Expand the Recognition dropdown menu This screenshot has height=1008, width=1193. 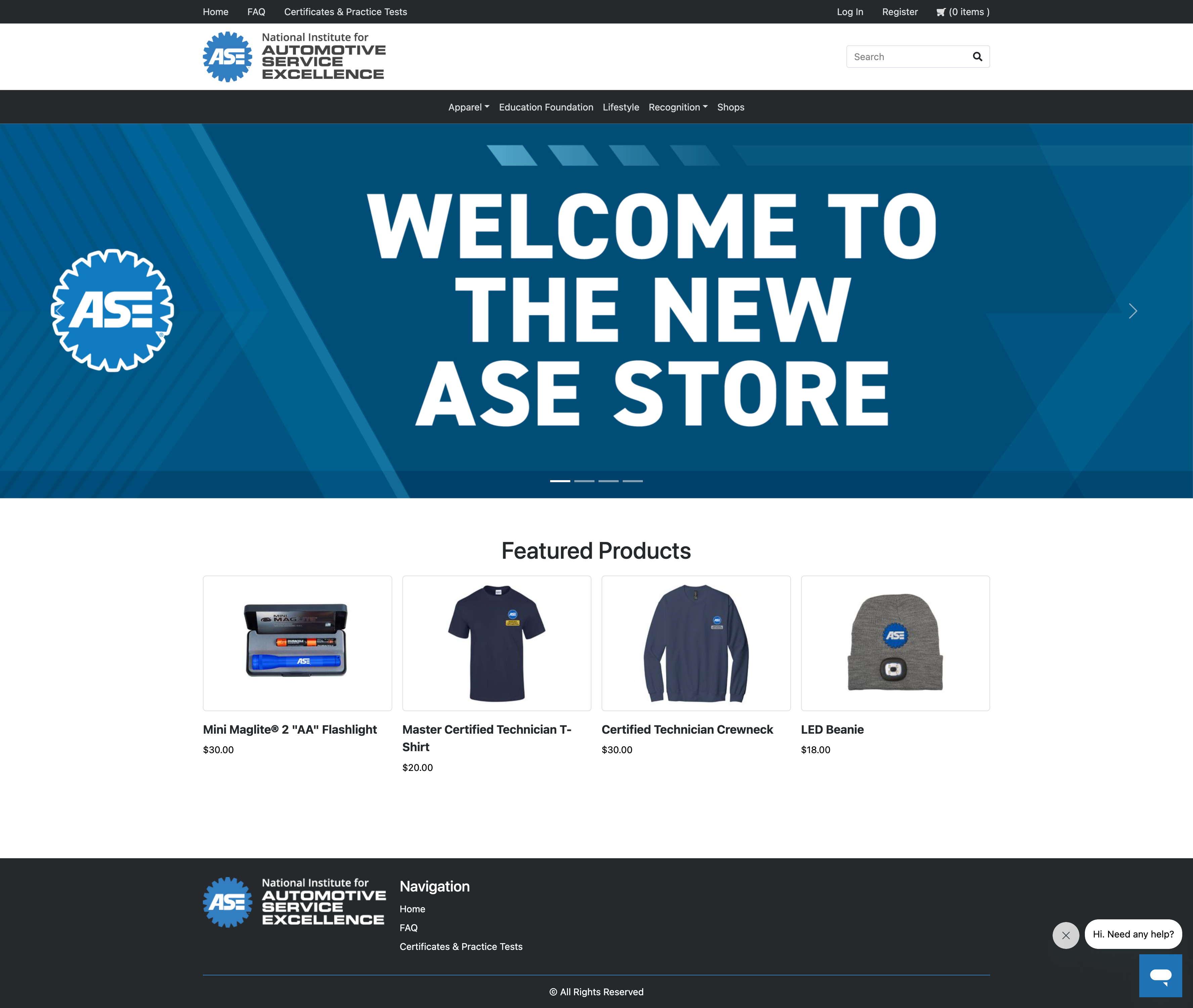[x=678, y=107]
